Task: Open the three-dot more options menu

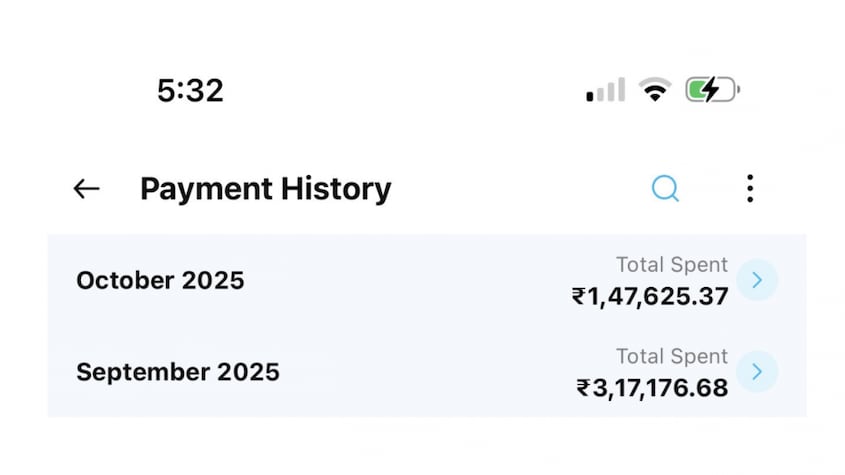Action: (750, 188)
